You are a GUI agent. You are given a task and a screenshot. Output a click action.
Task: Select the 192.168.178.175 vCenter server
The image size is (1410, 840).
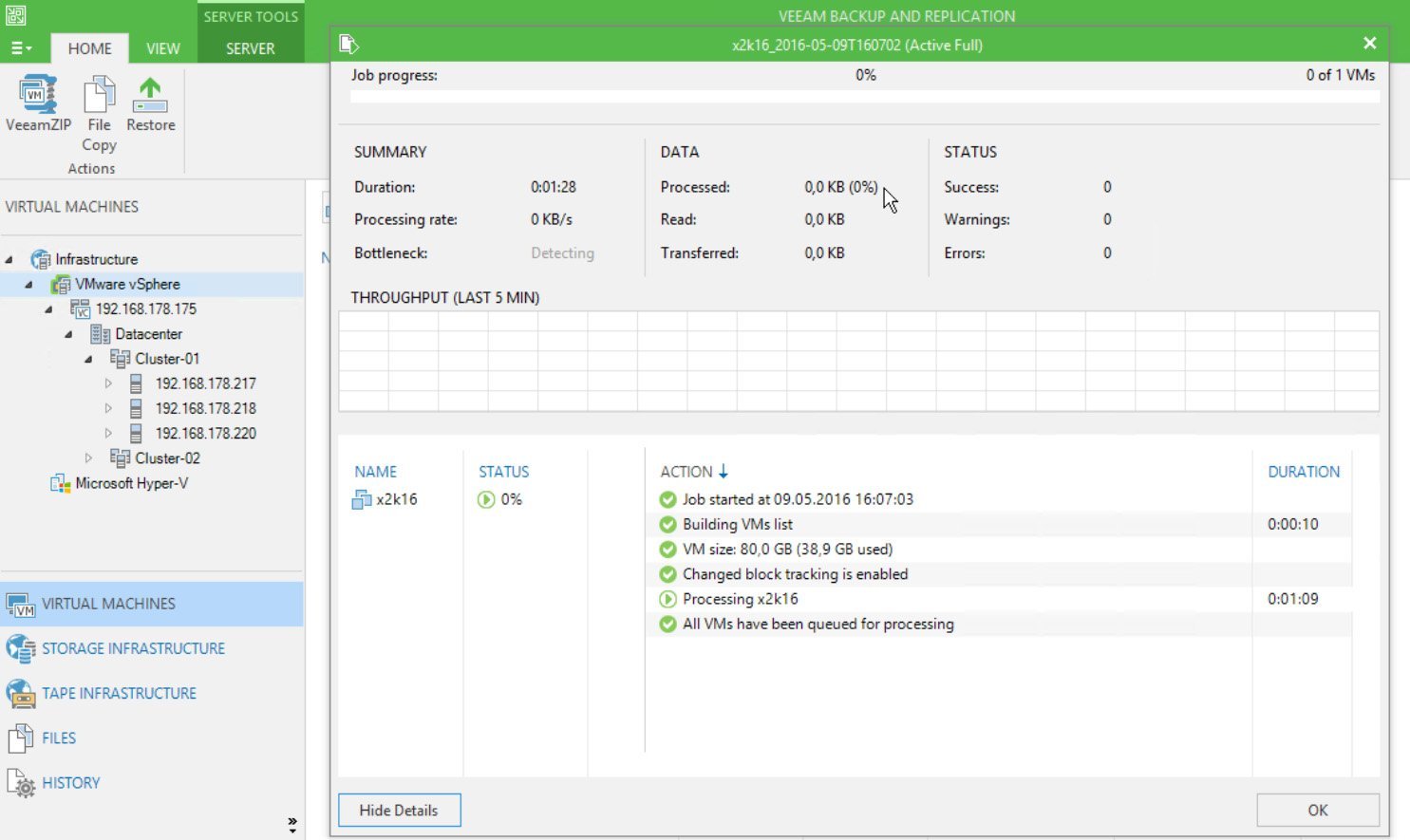tap(146, 309)
